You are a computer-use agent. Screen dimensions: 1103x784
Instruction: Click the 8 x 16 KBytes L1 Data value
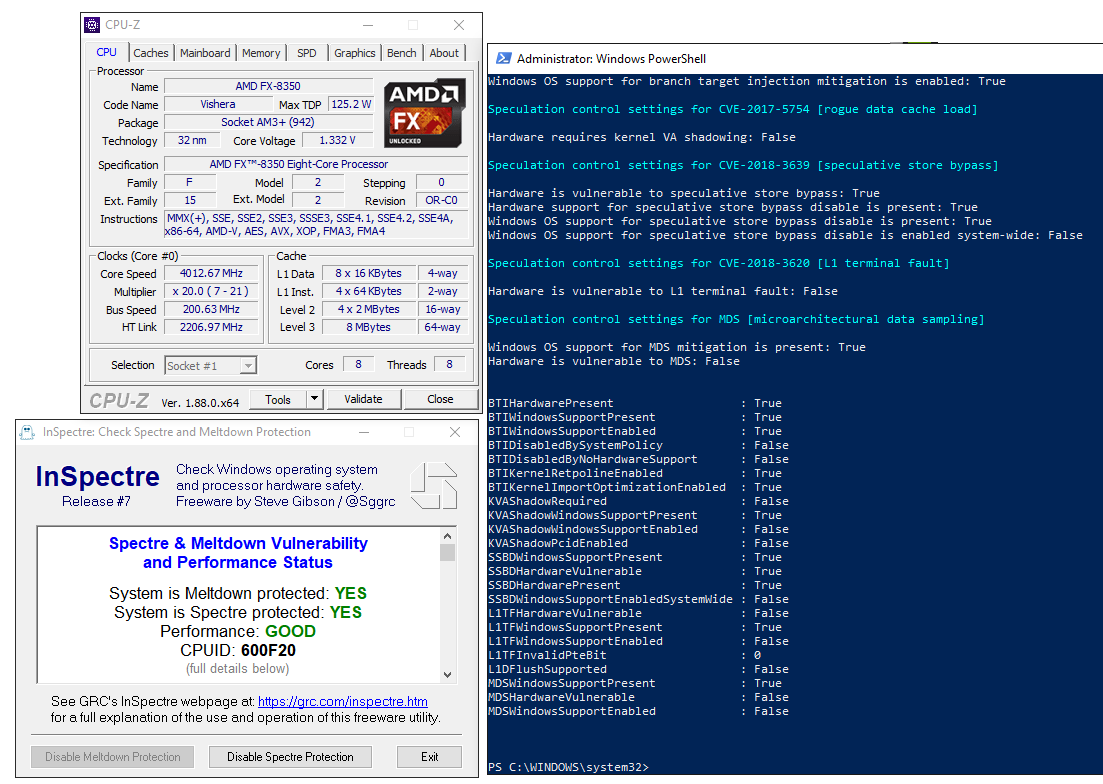(369, 274)
